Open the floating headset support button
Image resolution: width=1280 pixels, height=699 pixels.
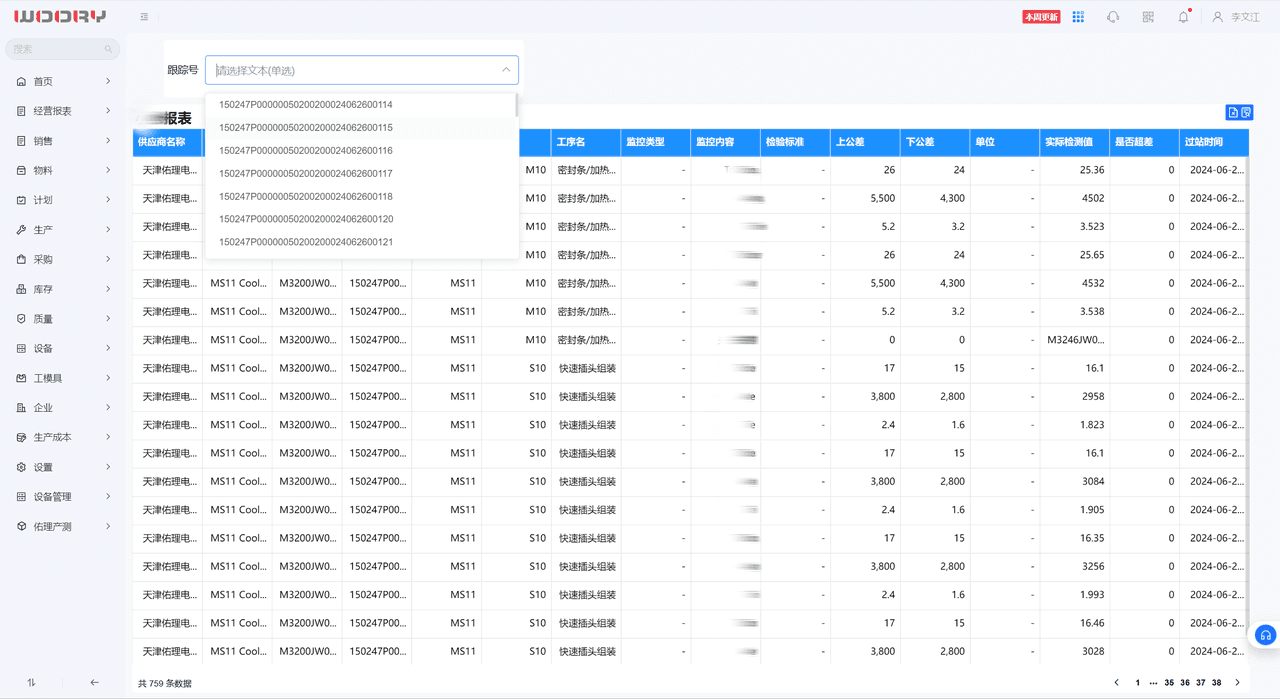(x=1266, y=635)
